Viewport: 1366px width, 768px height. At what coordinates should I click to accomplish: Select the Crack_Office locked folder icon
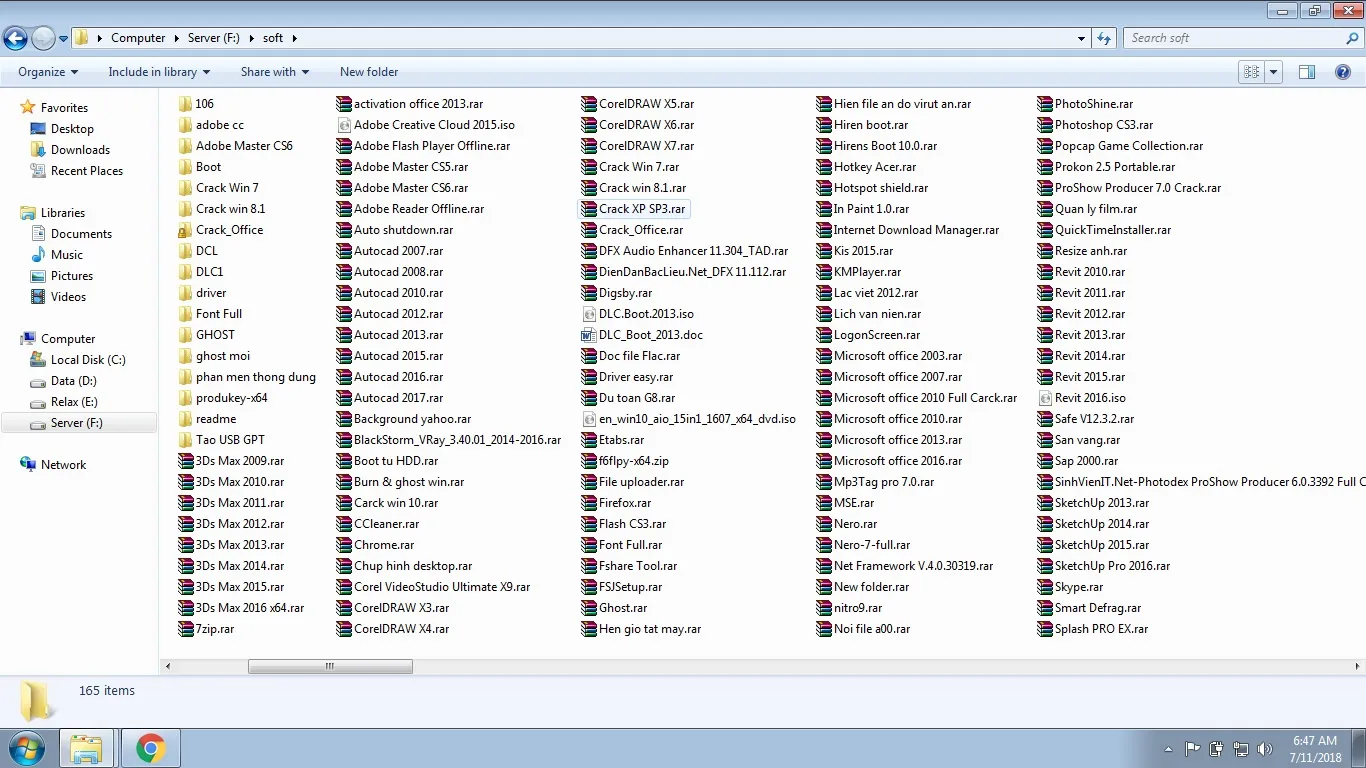[x=185, y=230]
